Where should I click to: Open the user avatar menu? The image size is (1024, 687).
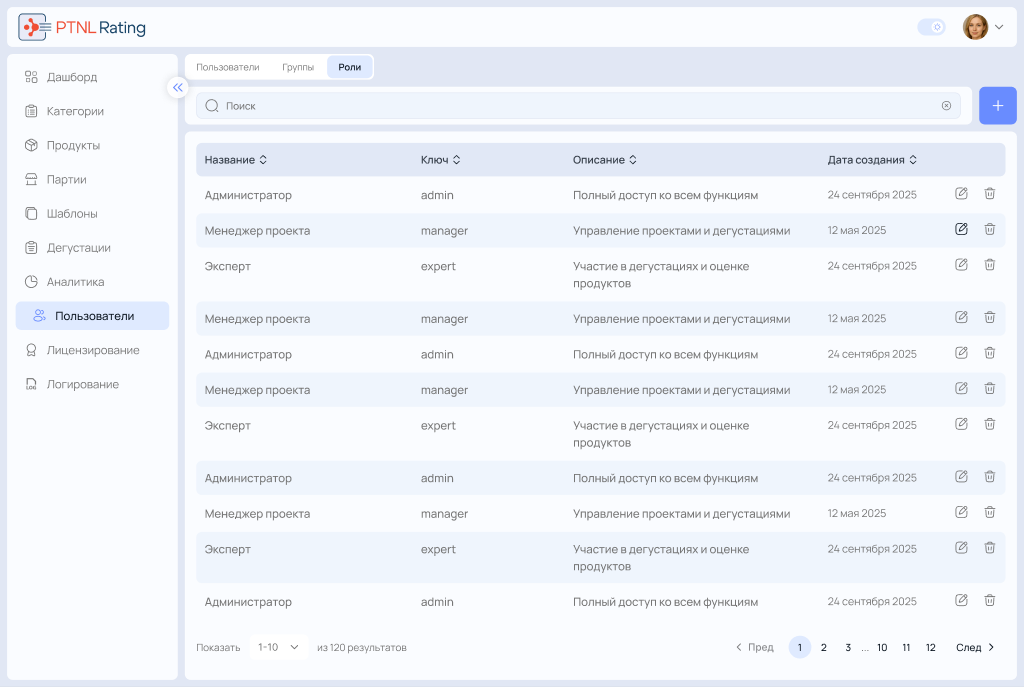tap(983, 27)
